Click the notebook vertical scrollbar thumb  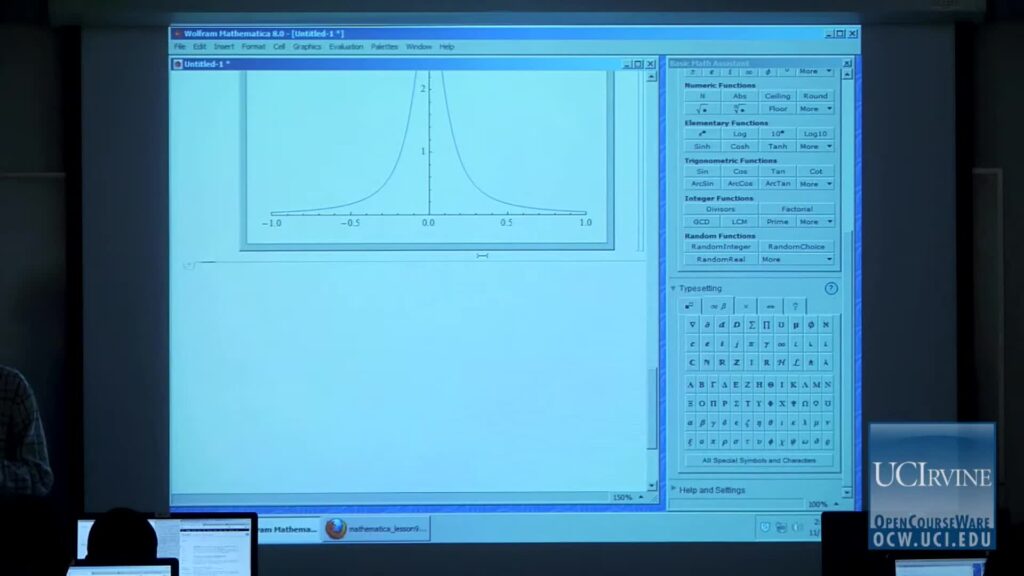coord(651,408)
